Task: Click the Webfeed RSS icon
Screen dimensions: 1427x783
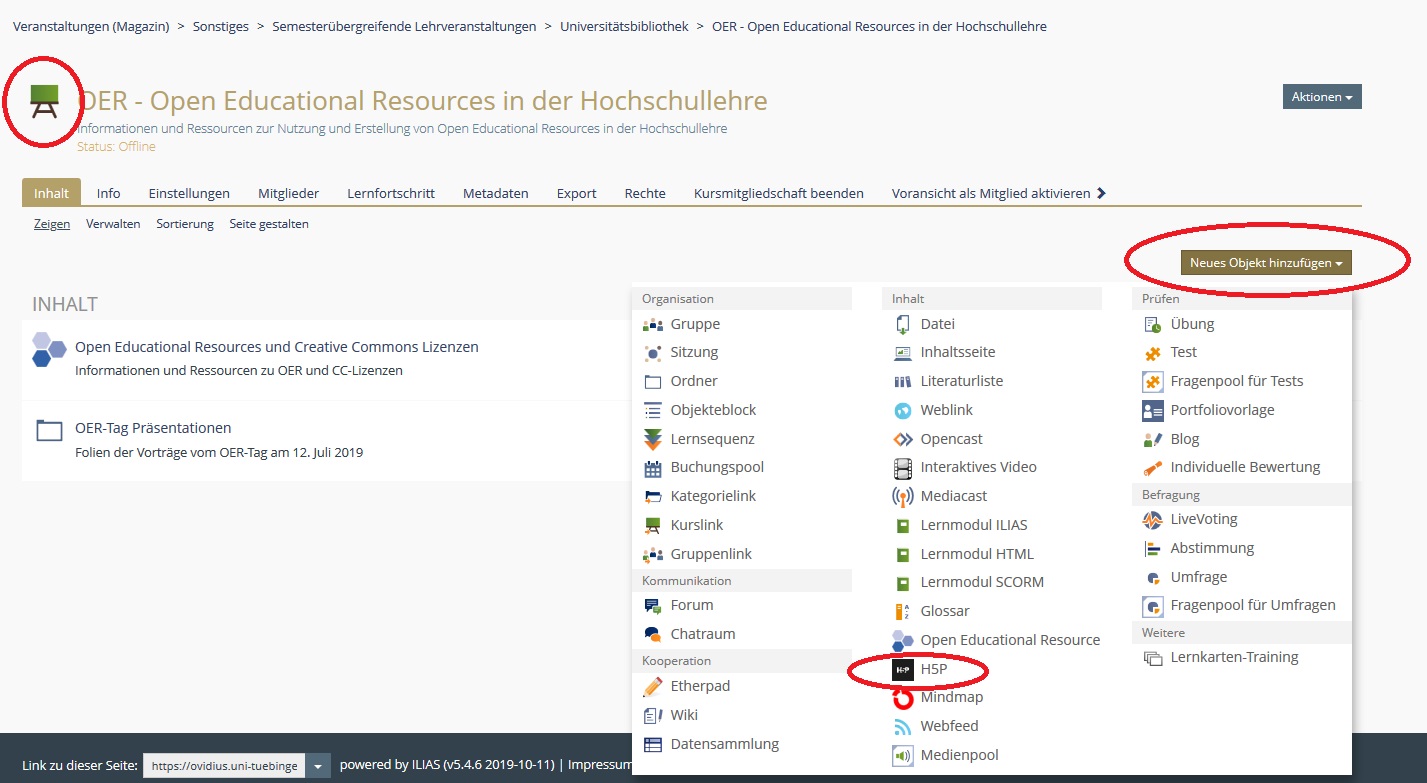Action: [903, 727]
